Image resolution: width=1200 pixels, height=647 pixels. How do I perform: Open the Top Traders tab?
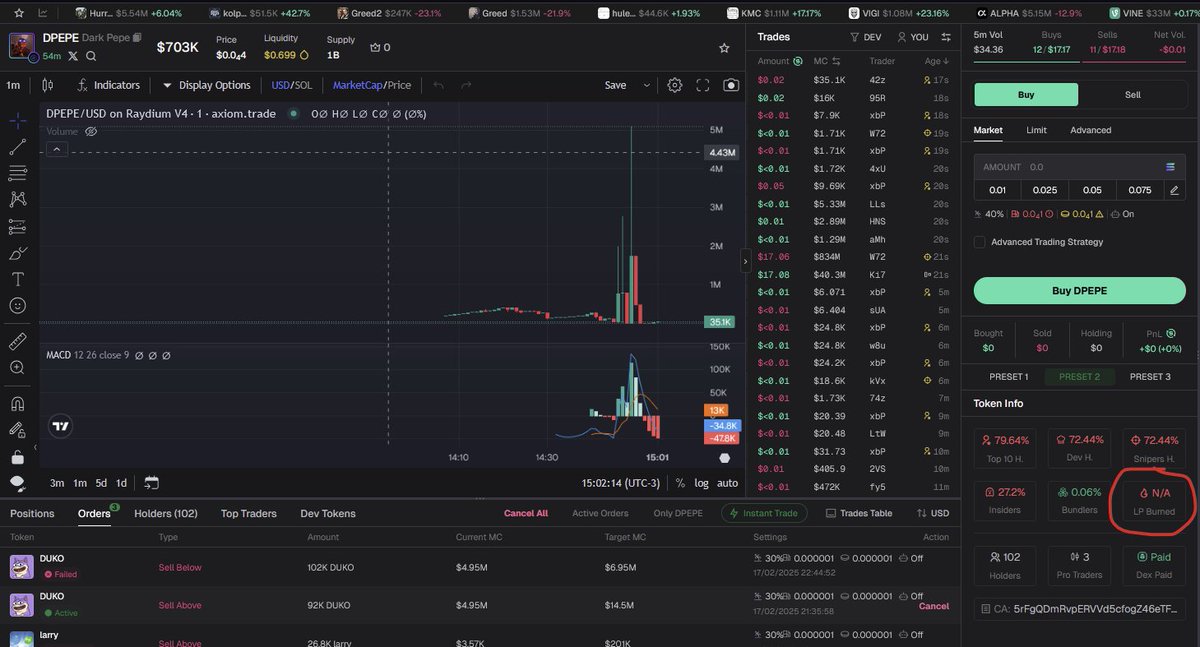pyautogui.click(x=249, y=513)
